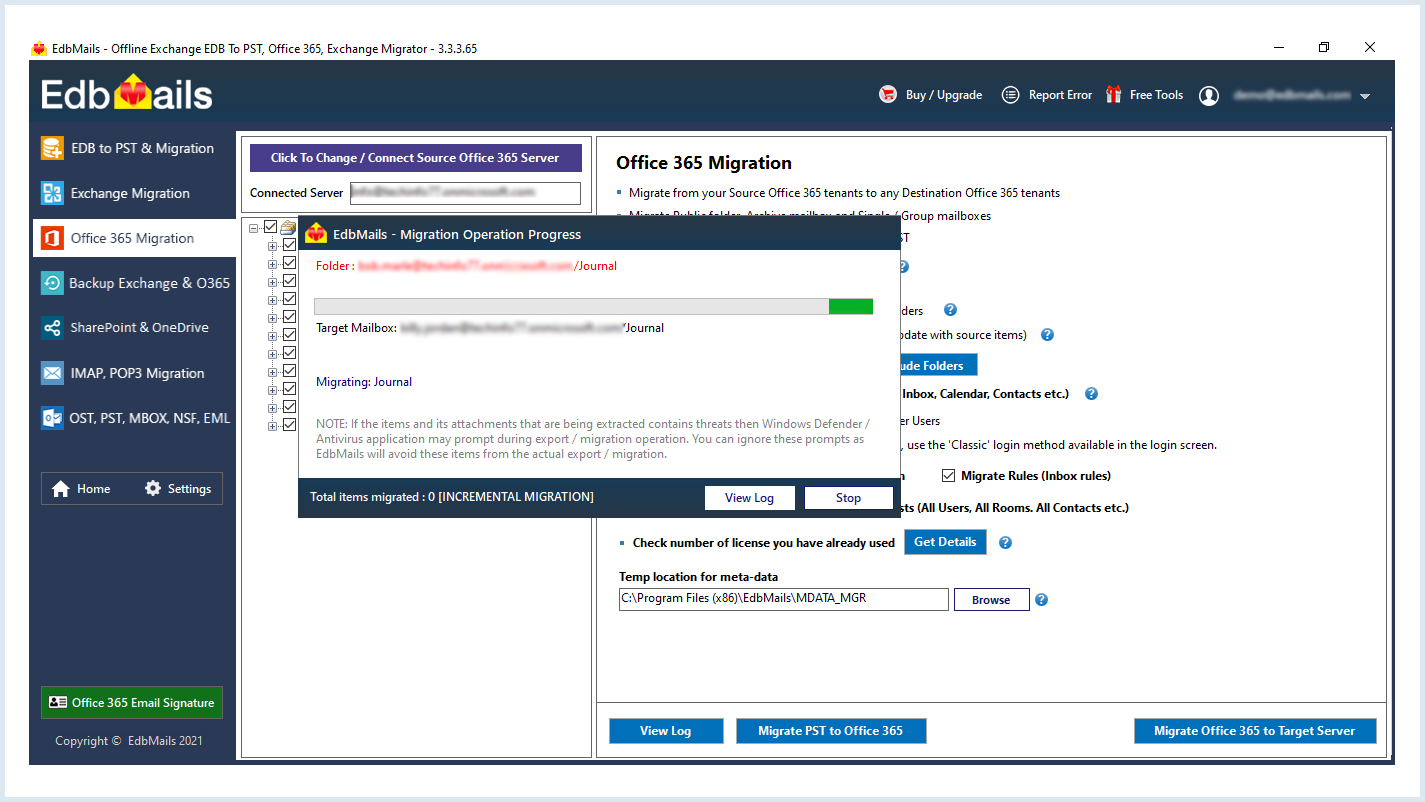Open help icon beside Browse button

tap(1041, 600)
